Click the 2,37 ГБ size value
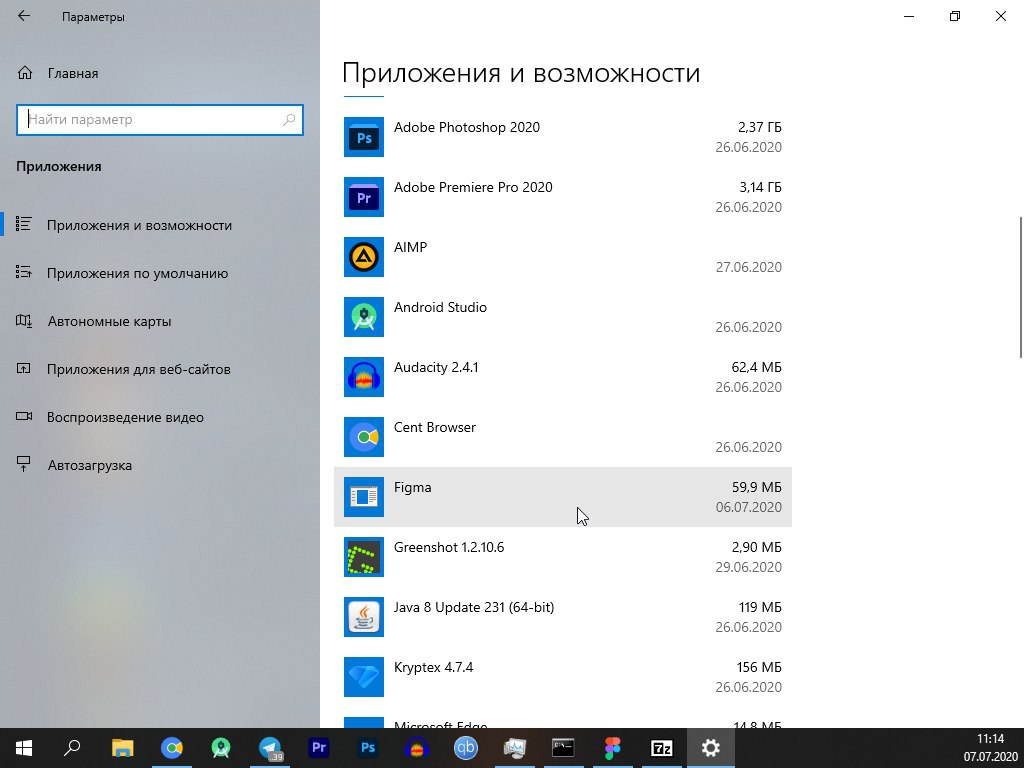Image resolution: width=1024 pixels, height=768 pixels. point(760,127)
